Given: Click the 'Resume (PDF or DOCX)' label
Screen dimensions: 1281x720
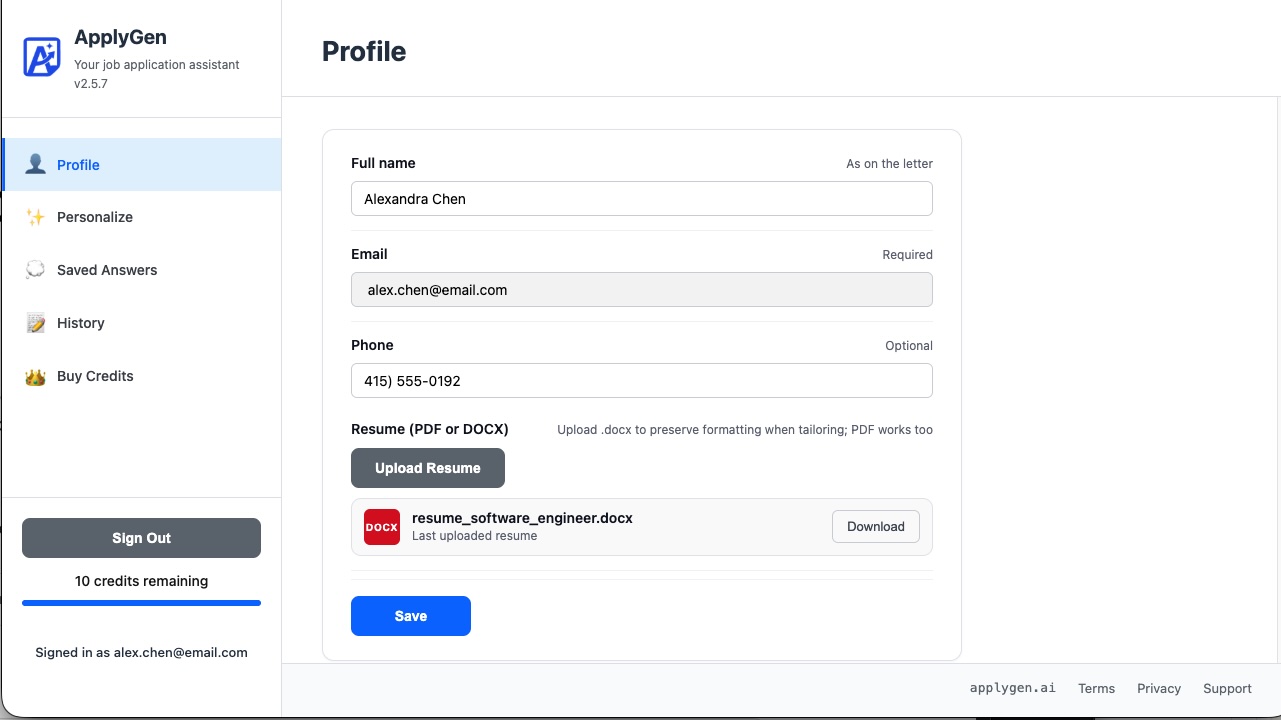Looking at the screenshot, I should coord(430,429).
